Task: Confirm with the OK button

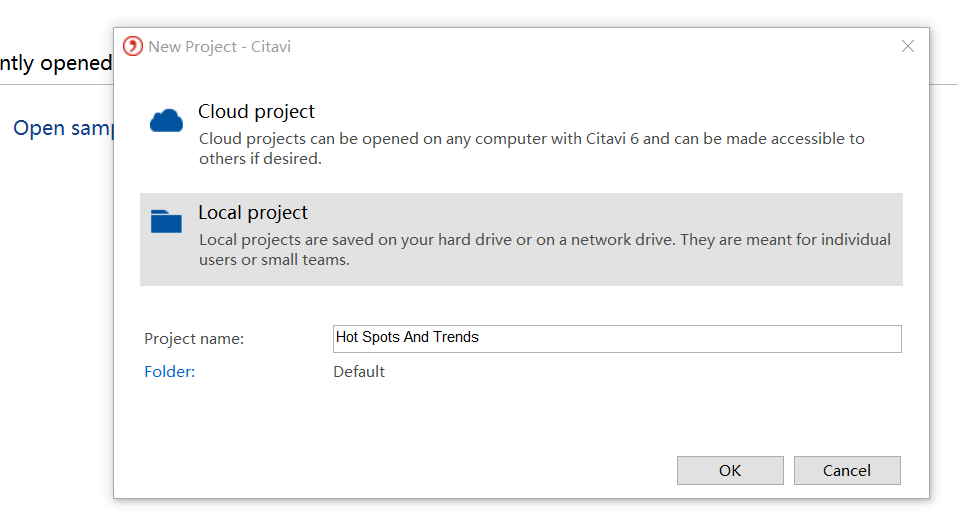Action: tap(730, 470)
